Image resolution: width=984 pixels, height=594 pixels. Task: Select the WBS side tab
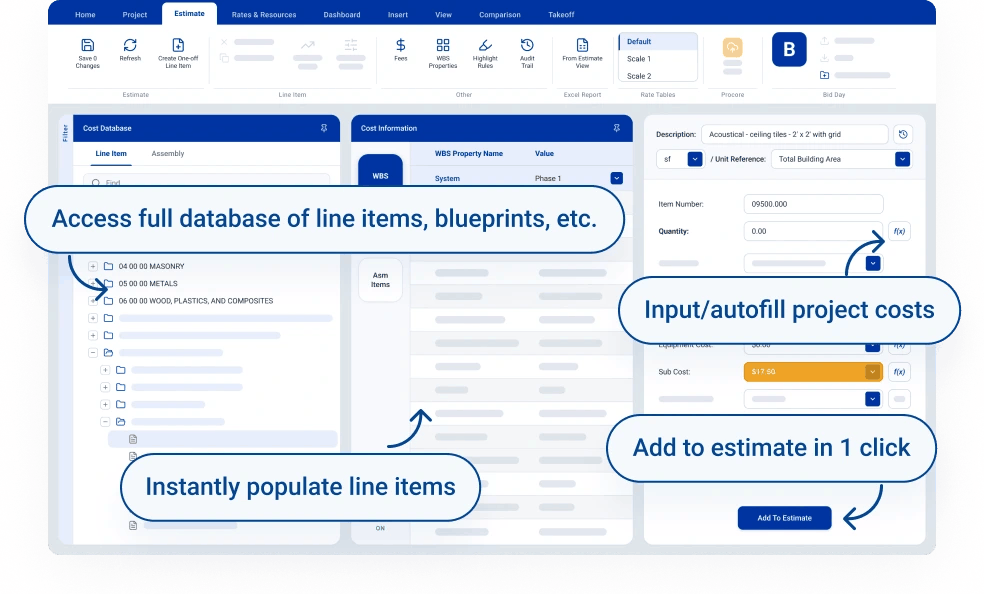pyautogui.click(x=380, y=171)
